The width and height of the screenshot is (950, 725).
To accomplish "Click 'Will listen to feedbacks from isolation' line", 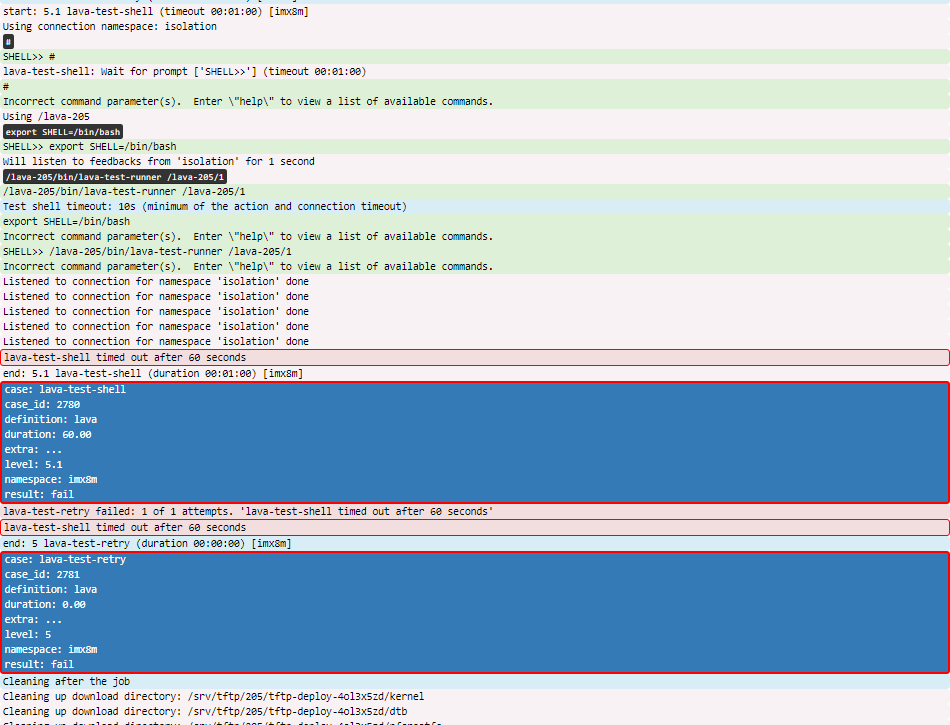I will click(158, 161).
